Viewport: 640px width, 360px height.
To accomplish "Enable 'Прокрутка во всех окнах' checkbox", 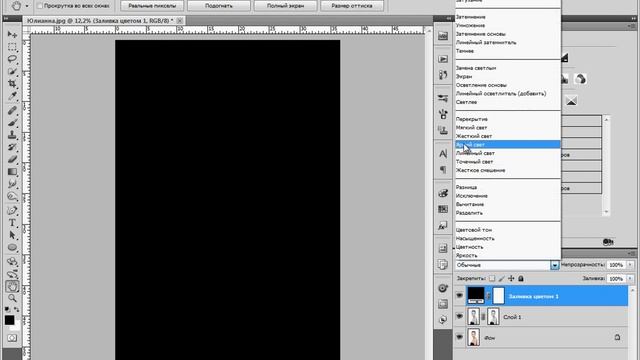I will pyautogui.click(x=40, y=6).
